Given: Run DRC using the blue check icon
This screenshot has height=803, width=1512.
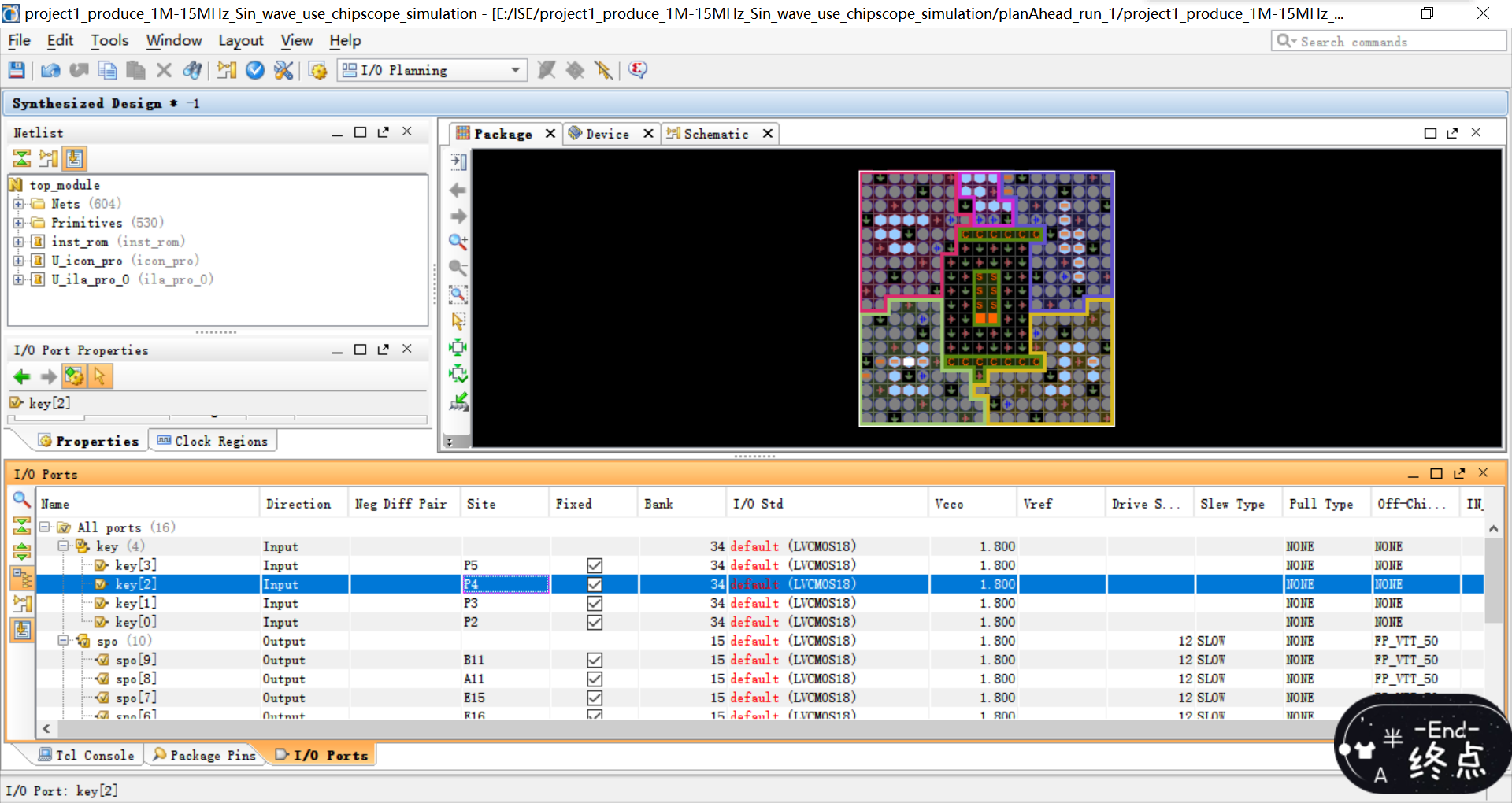Looking at the screenshot, I should 255,69.
